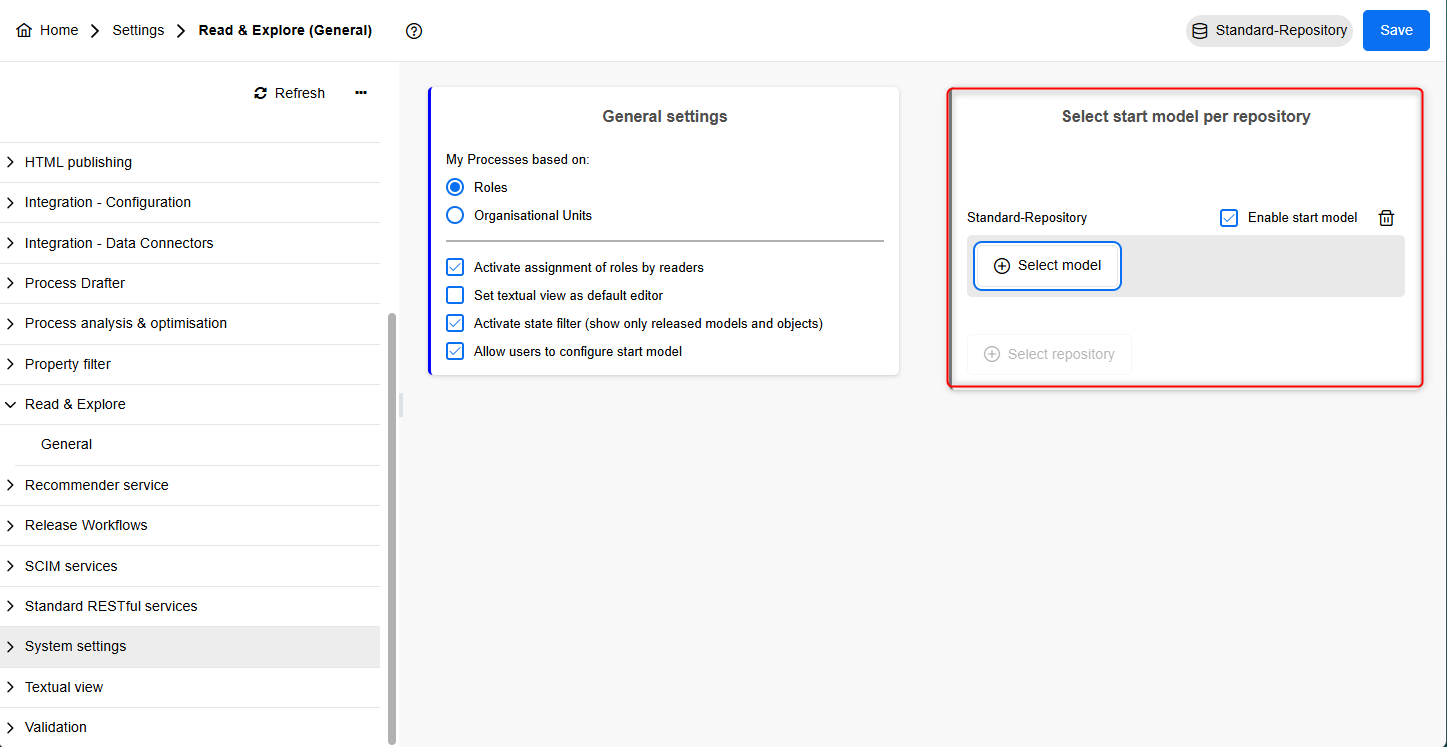Go to Settings in the breadcrumb

point(138,30)
